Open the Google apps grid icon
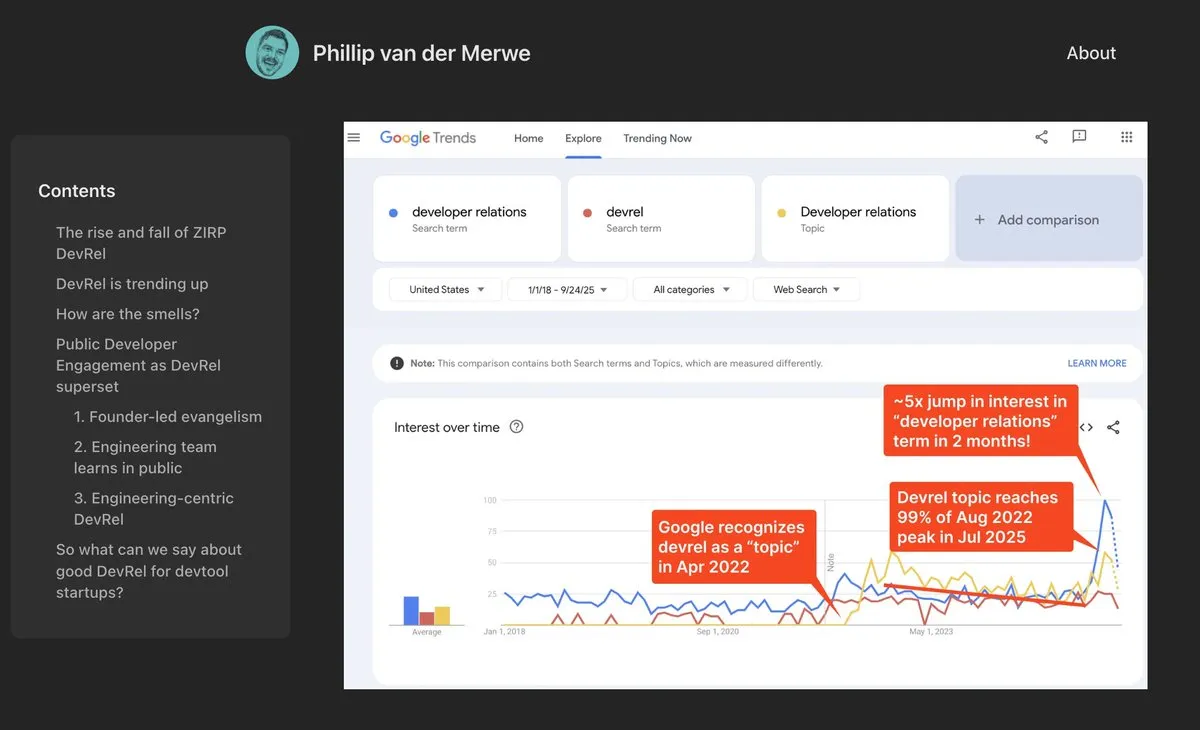The width and height of the screenshot is (1200, 730). 1127,137
